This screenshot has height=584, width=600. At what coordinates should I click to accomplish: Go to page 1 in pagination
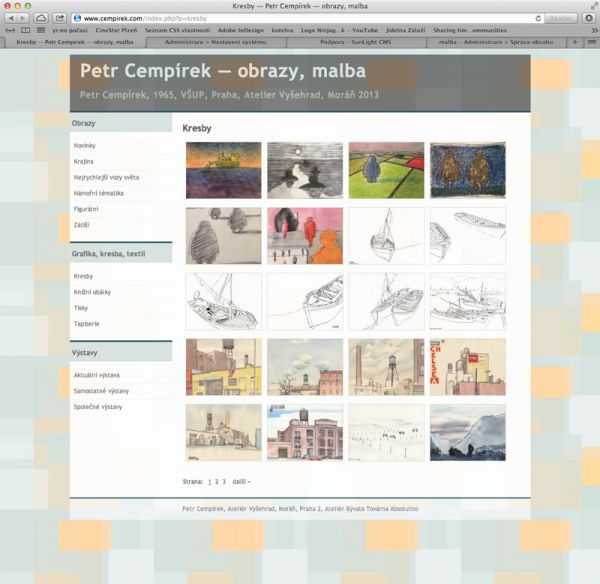[x=209, y=482]
